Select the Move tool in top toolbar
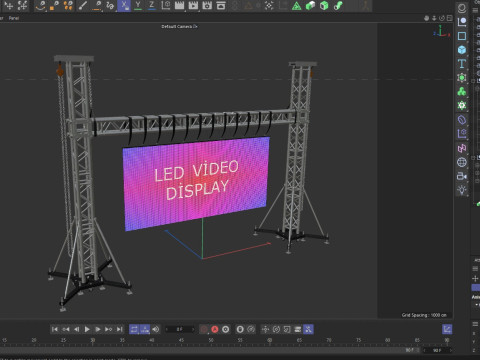This screenshot has width=480, height=360. (9, 5)
